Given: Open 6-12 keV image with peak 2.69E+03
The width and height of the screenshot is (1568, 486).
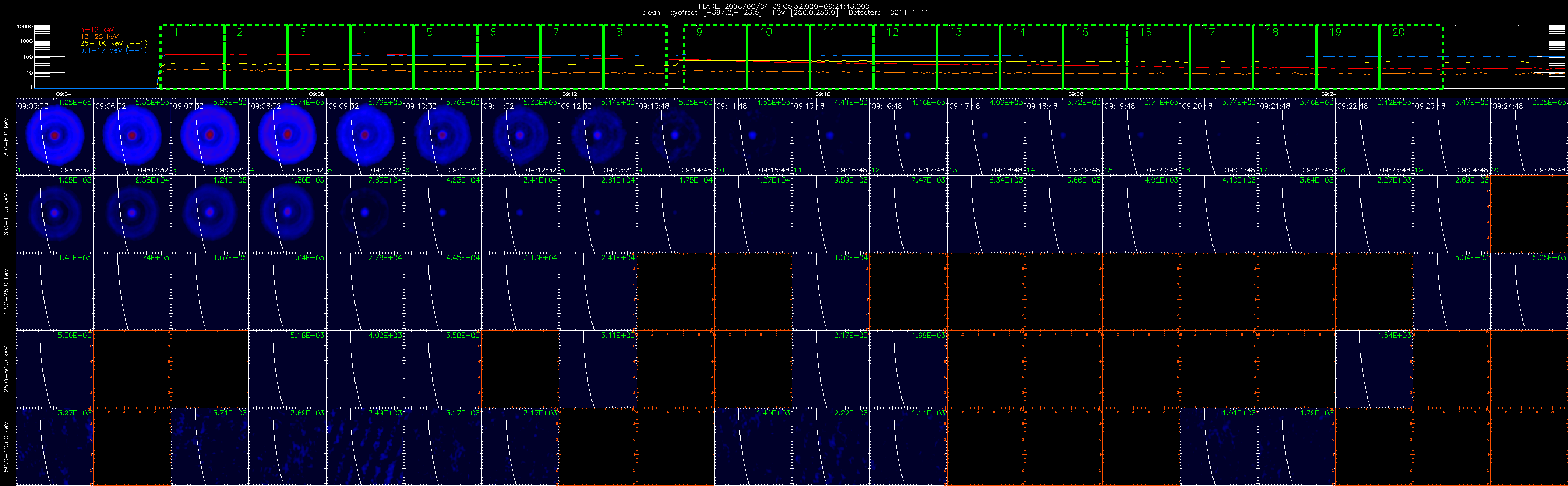Looking at the screenshot, I should (1452, 214).
